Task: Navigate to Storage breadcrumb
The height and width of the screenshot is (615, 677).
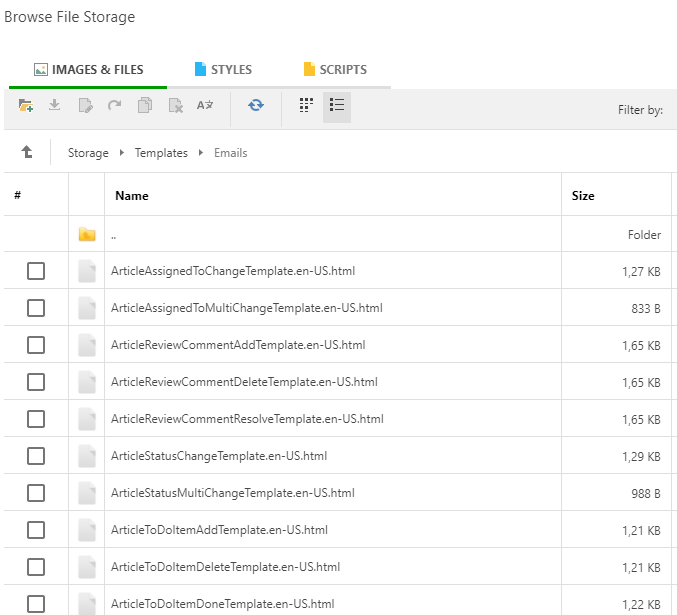Action: pyautogui.click(x=88, y=153)
